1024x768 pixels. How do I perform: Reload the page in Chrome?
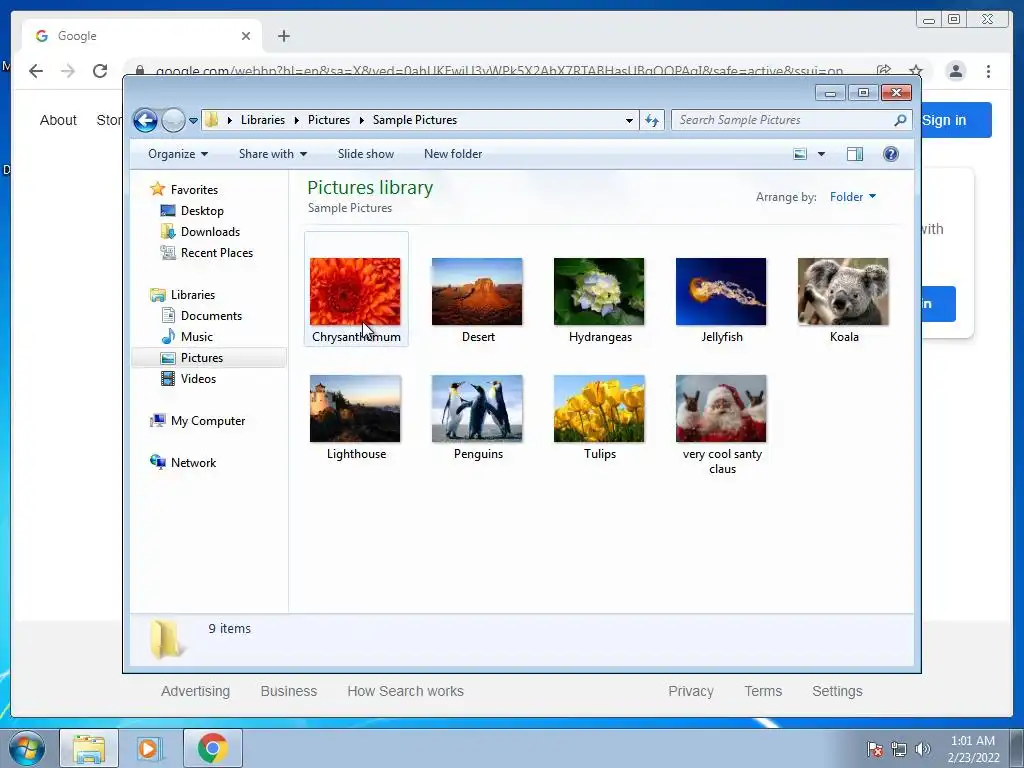tap(100, 71)
